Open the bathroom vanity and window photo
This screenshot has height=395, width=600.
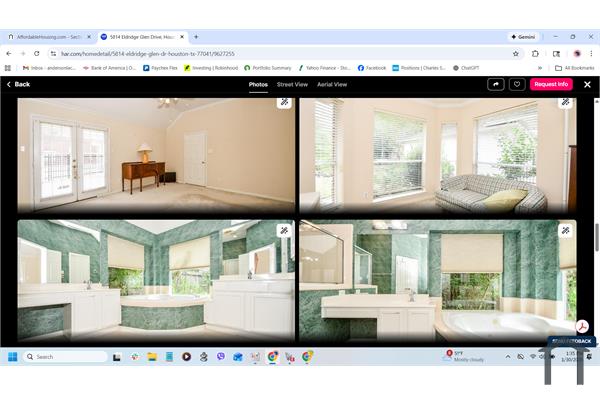click(438, 281)
